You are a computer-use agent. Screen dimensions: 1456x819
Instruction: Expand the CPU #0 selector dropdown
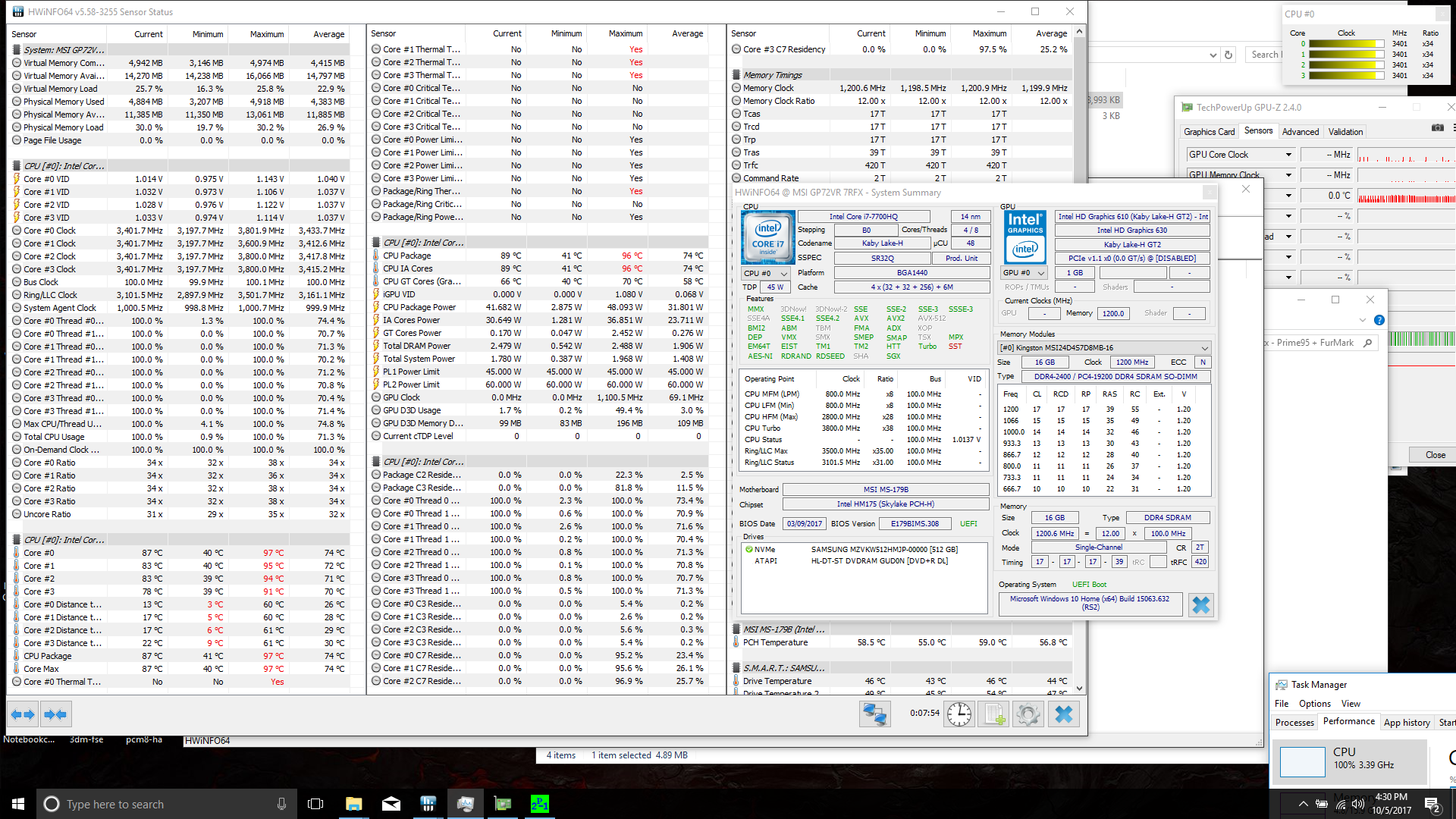(767, 273)
